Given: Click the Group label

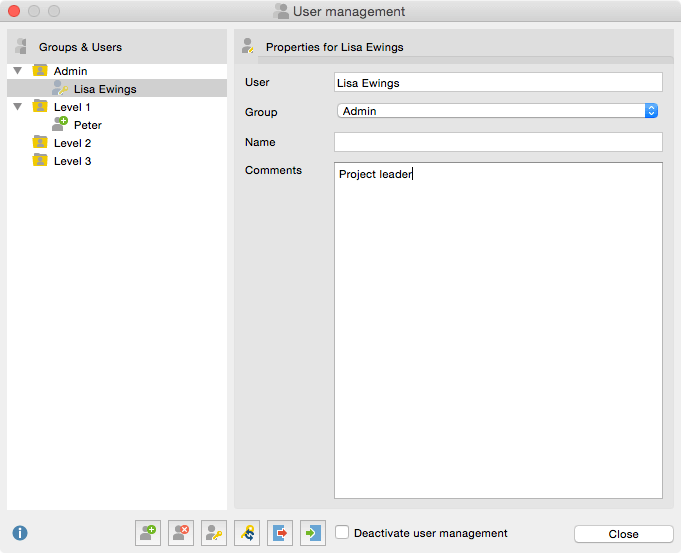Looking at the screenshot, I should click(x=261, y=112).
